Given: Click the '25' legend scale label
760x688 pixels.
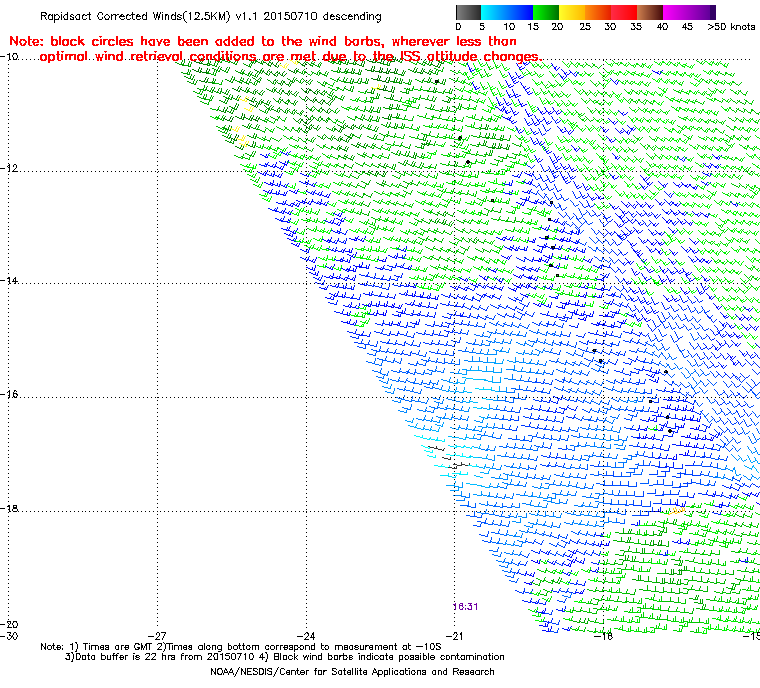Looking at the screenshot, I should pyautogui.click(x=585, y=27).
